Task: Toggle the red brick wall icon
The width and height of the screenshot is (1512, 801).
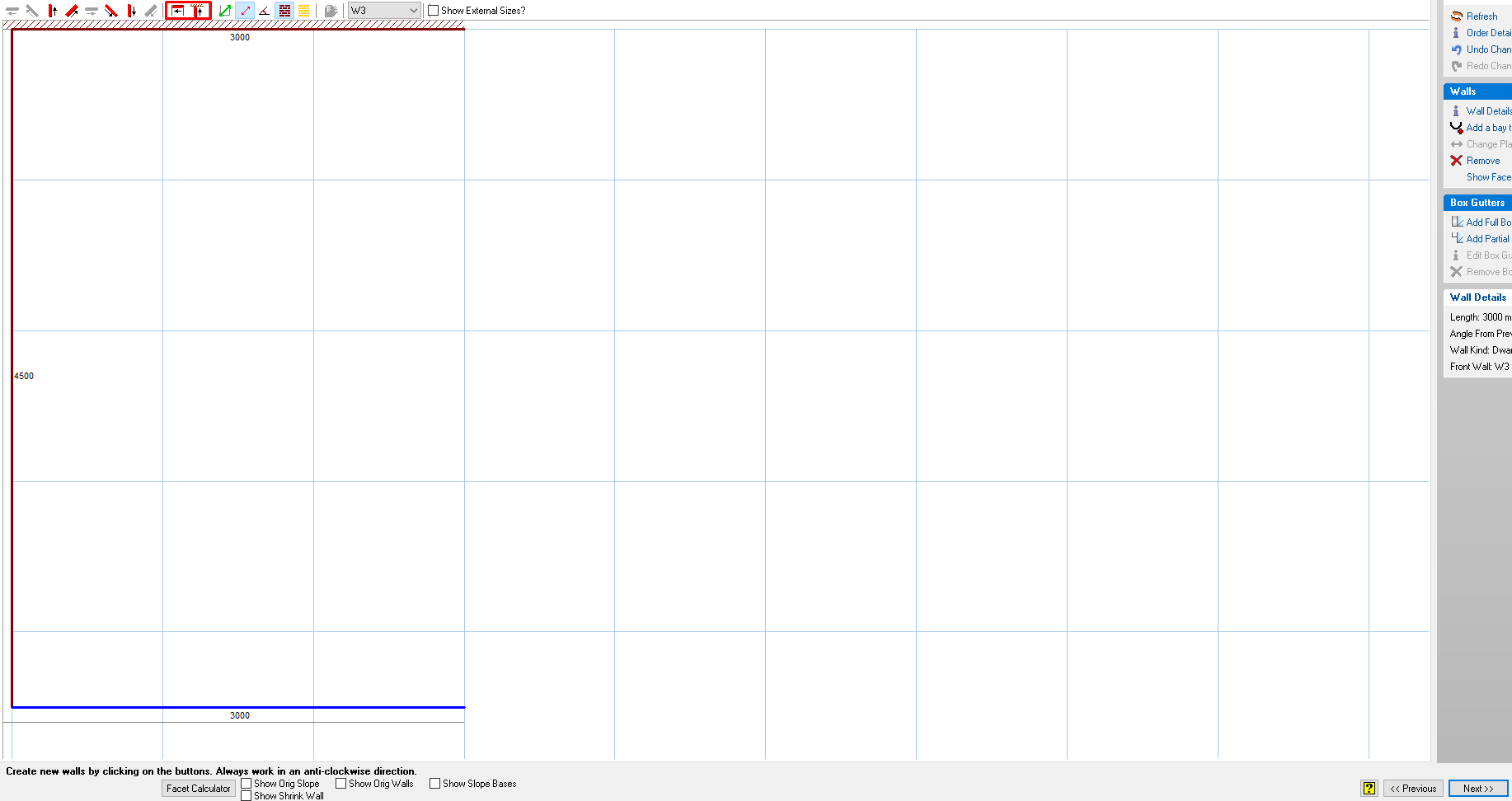Action: pos(284,11)
